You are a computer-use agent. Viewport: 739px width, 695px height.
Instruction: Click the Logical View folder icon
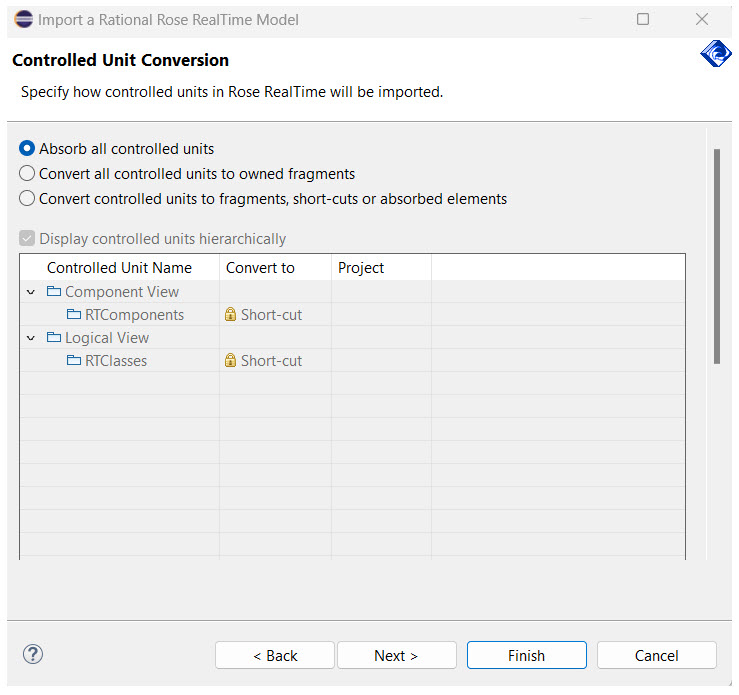(x=54, y=338)
